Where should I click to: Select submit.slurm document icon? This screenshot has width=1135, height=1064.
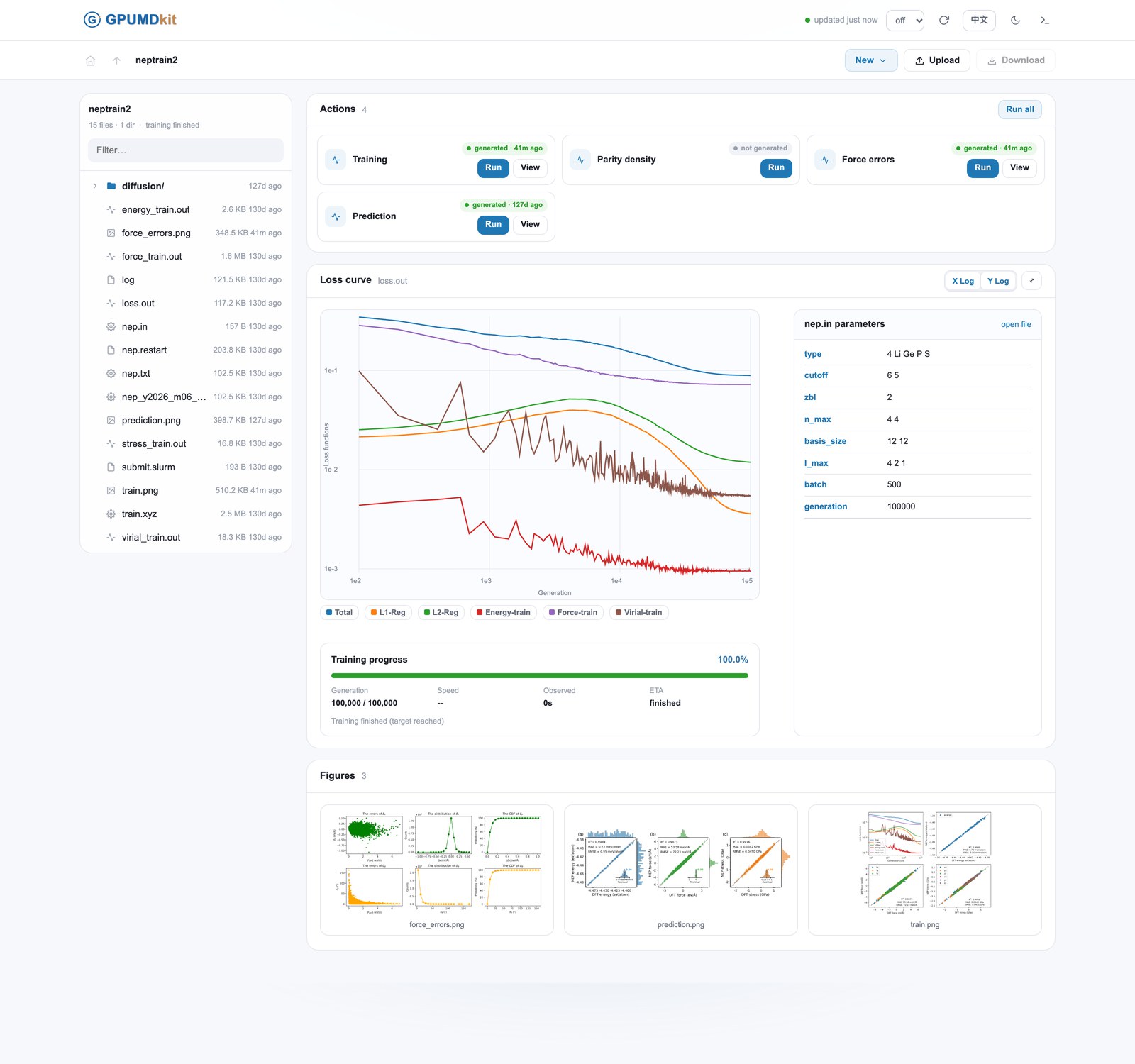click(x=111, y=467)
